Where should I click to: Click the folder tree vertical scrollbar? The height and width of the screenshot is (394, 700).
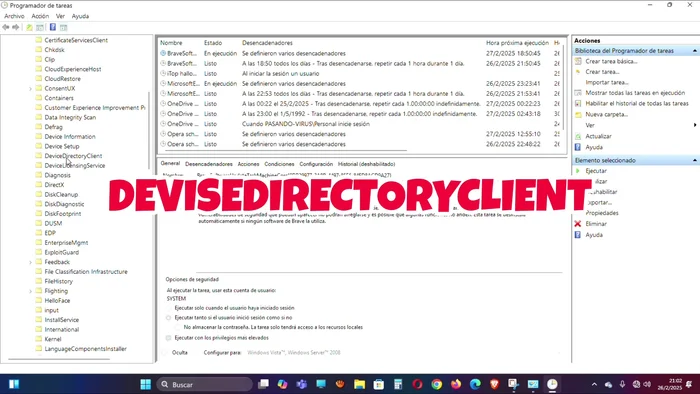coord(150,130)
